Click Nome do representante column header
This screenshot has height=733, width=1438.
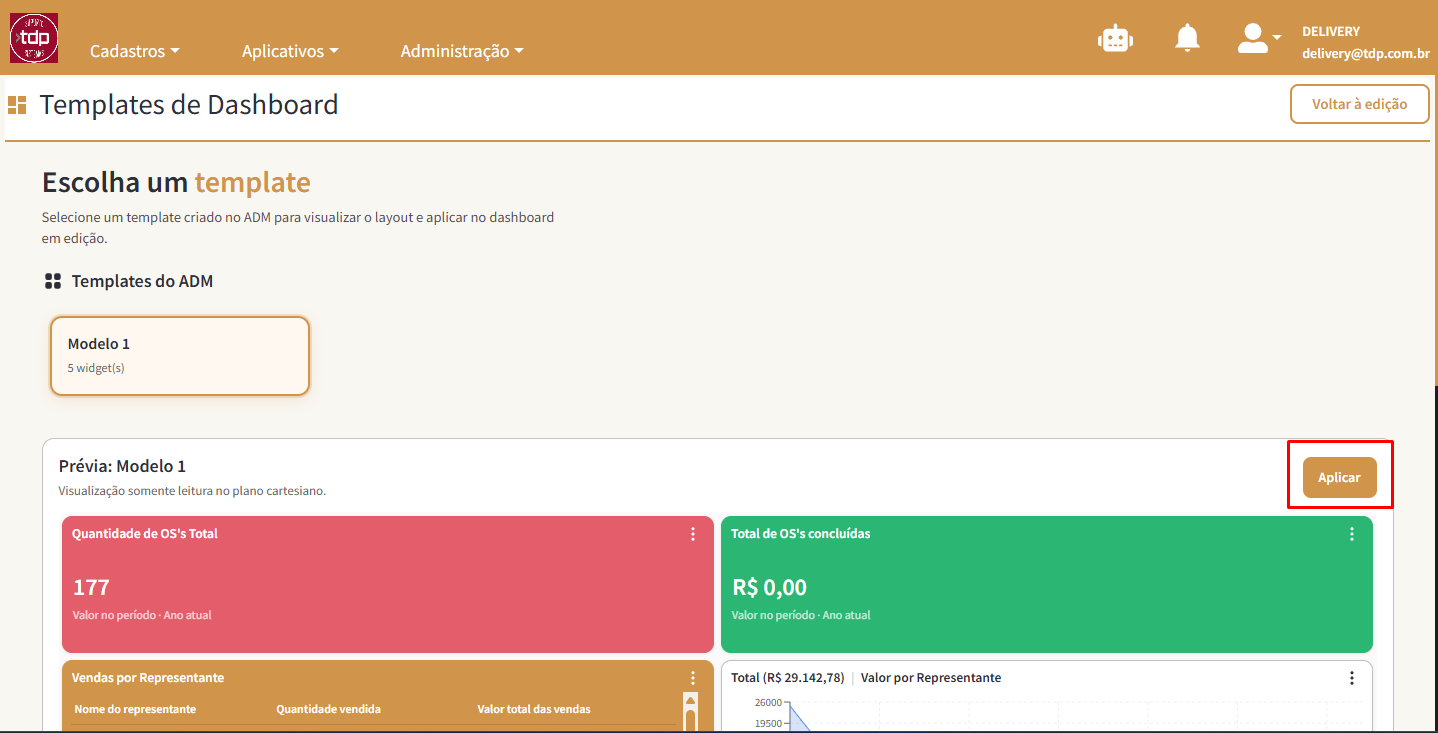[135, 709]
